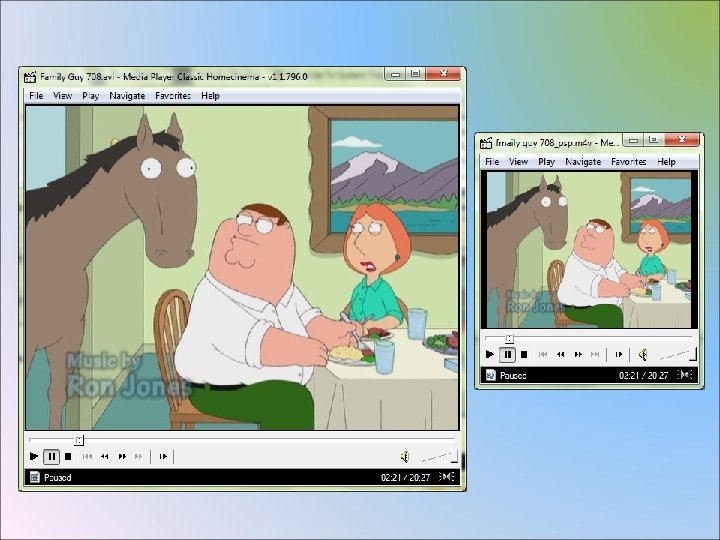Click Pause button in the large player window
Image resolution: width=720 pixels, height=540 pixels.
(51, 456)
